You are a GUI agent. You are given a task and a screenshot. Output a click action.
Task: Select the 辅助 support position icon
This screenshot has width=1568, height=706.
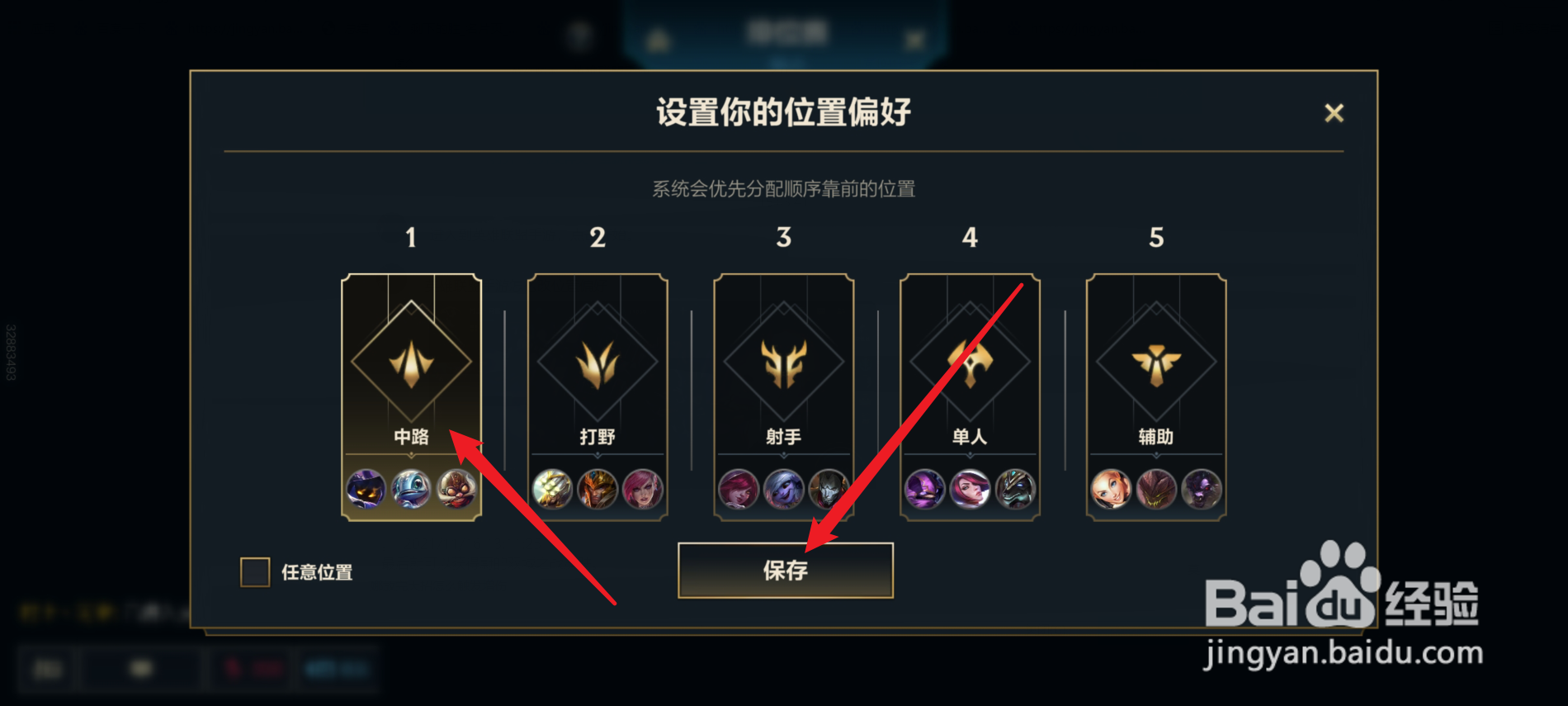coord(1156,362)
